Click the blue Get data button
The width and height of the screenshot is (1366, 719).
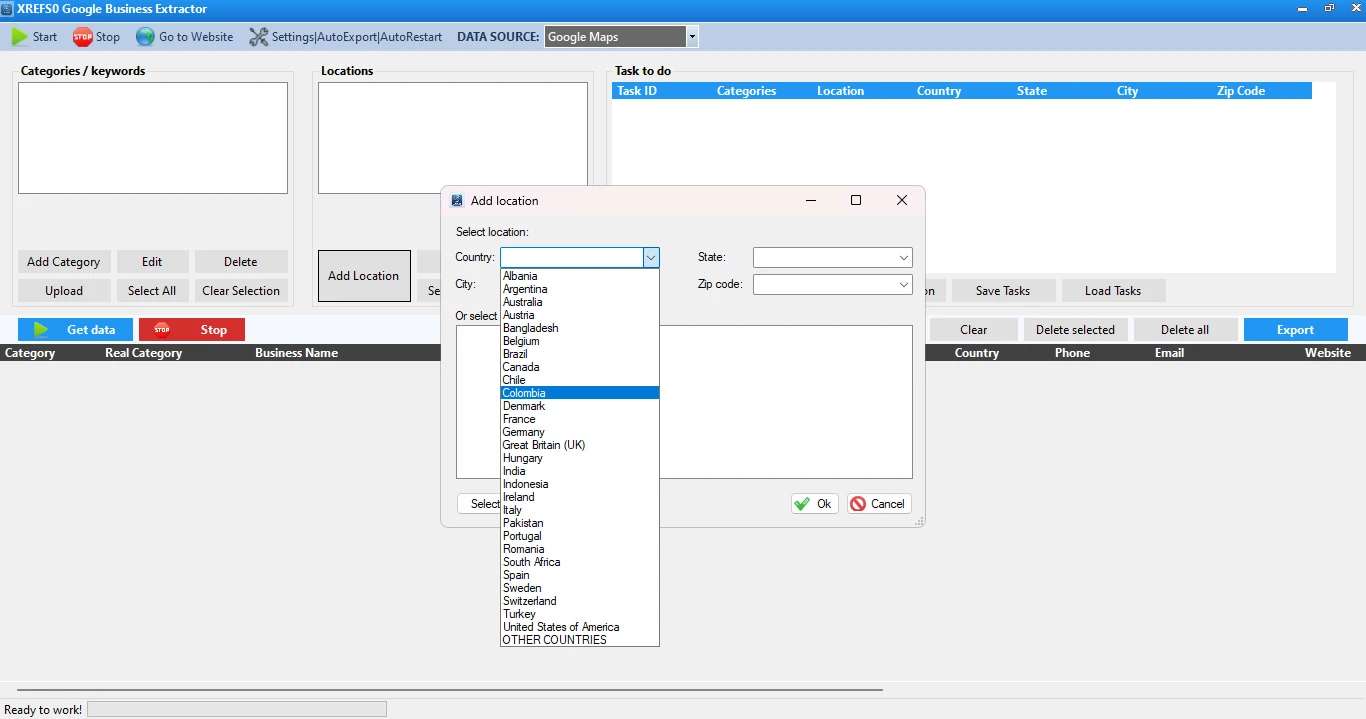coord(75,330)
